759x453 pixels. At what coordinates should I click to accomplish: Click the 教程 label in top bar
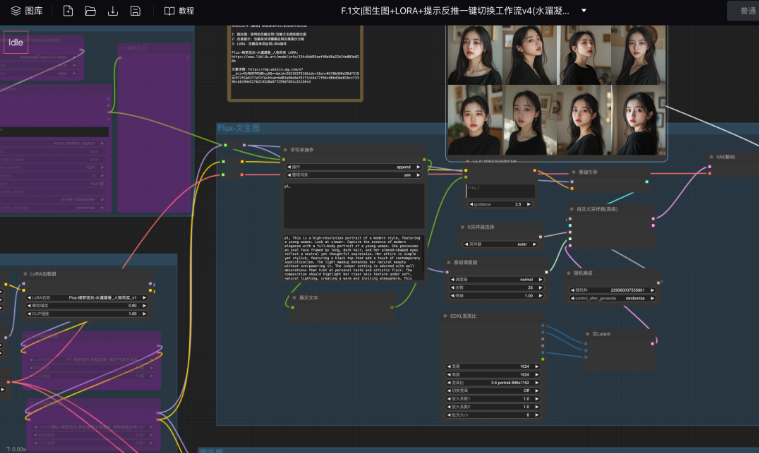click(x=186, y=11)
